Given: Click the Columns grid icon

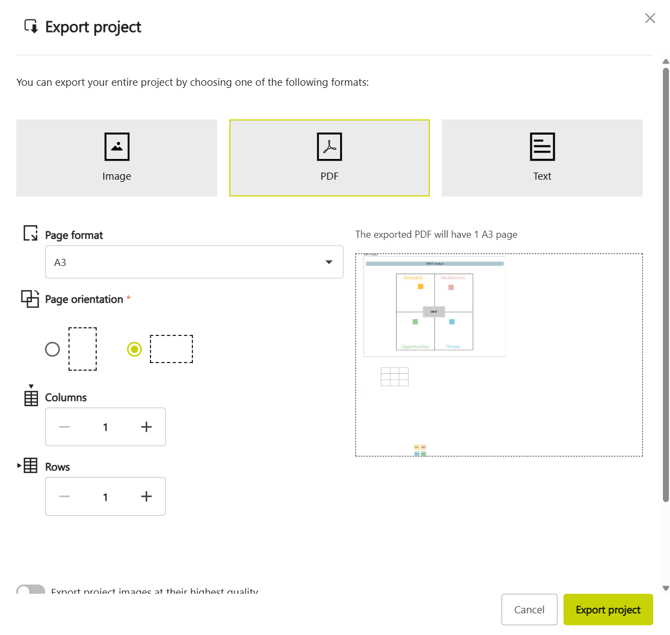Looking at the screenshot, I should (x=31, y=397).
